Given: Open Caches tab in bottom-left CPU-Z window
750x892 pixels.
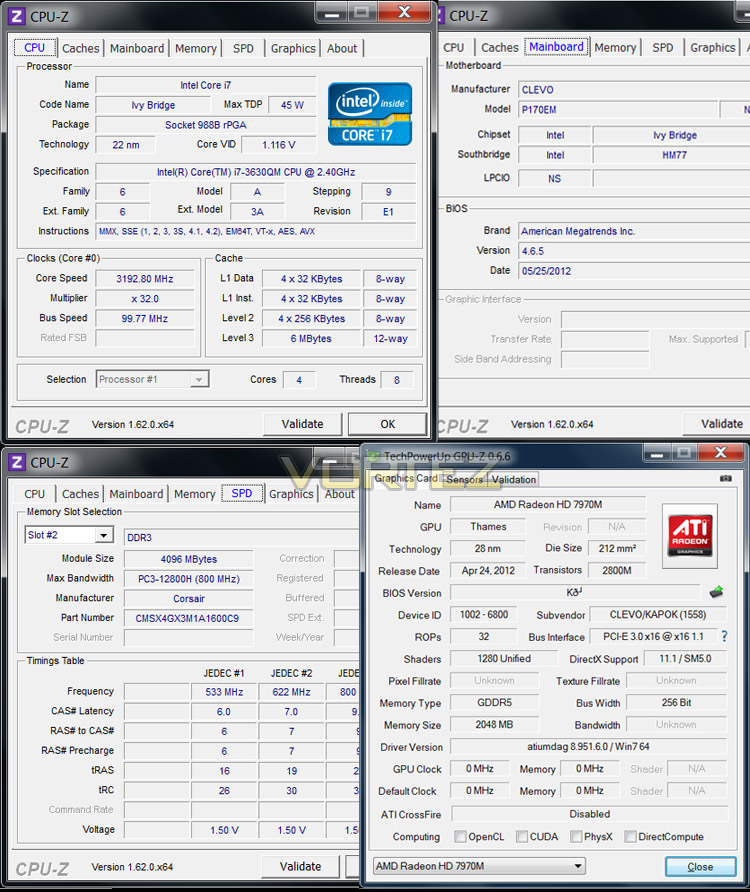Looking at the screenshot, I should (x=80, y=494).
